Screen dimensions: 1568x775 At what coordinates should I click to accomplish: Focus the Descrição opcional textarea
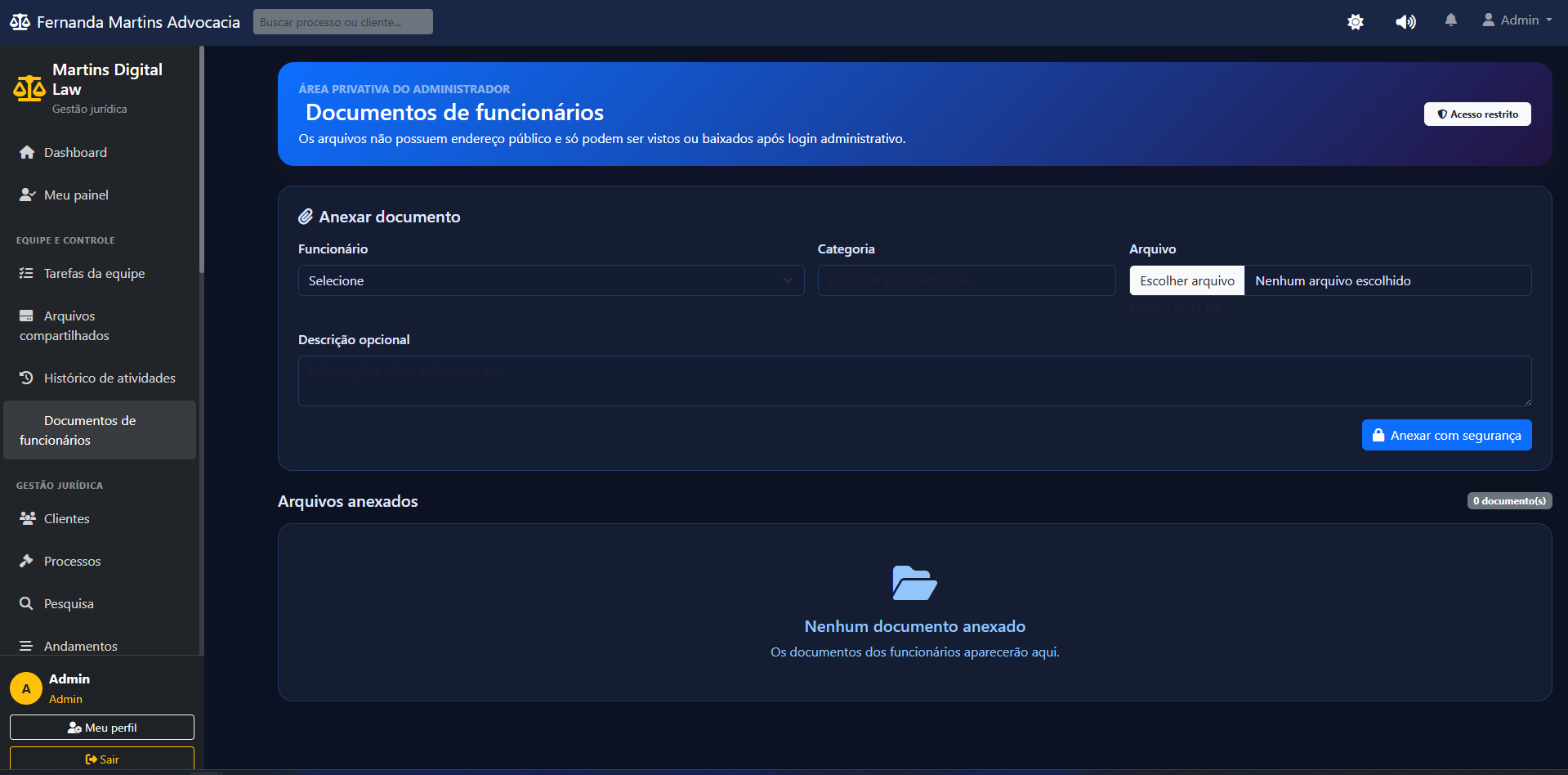point(914,381)
